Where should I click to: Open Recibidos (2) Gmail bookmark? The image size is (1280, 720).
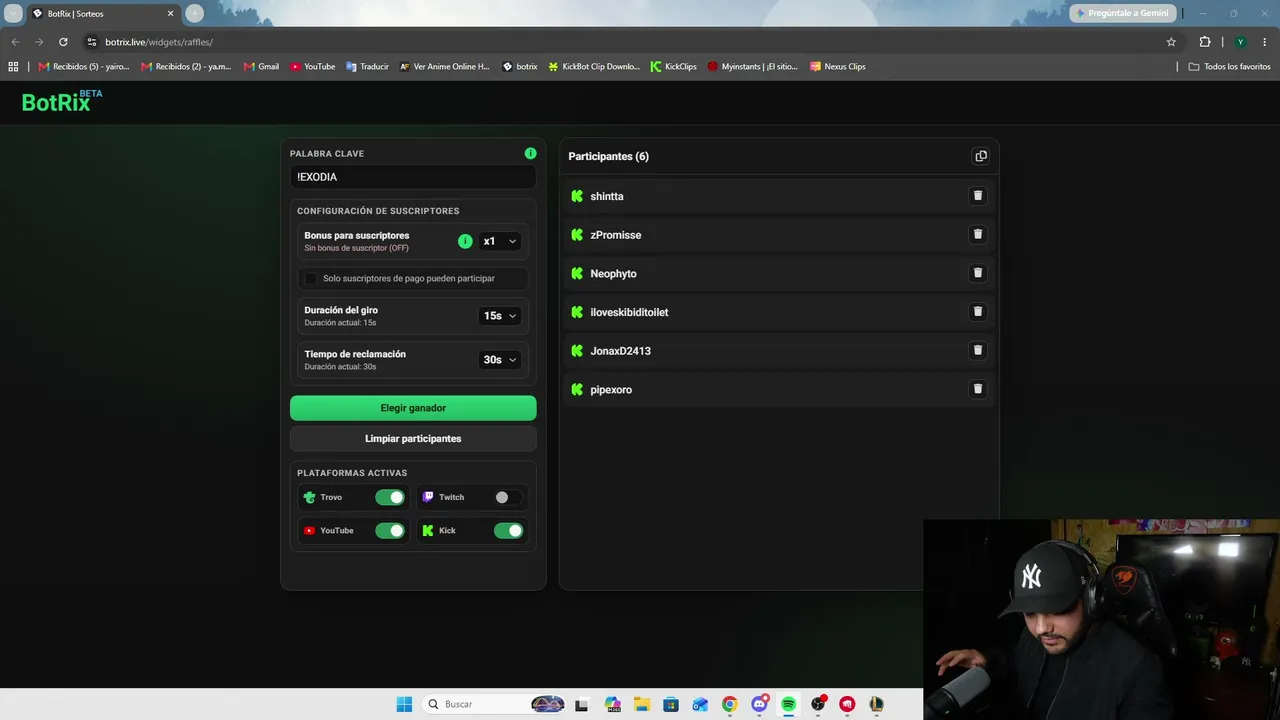(x=186, y=66)
